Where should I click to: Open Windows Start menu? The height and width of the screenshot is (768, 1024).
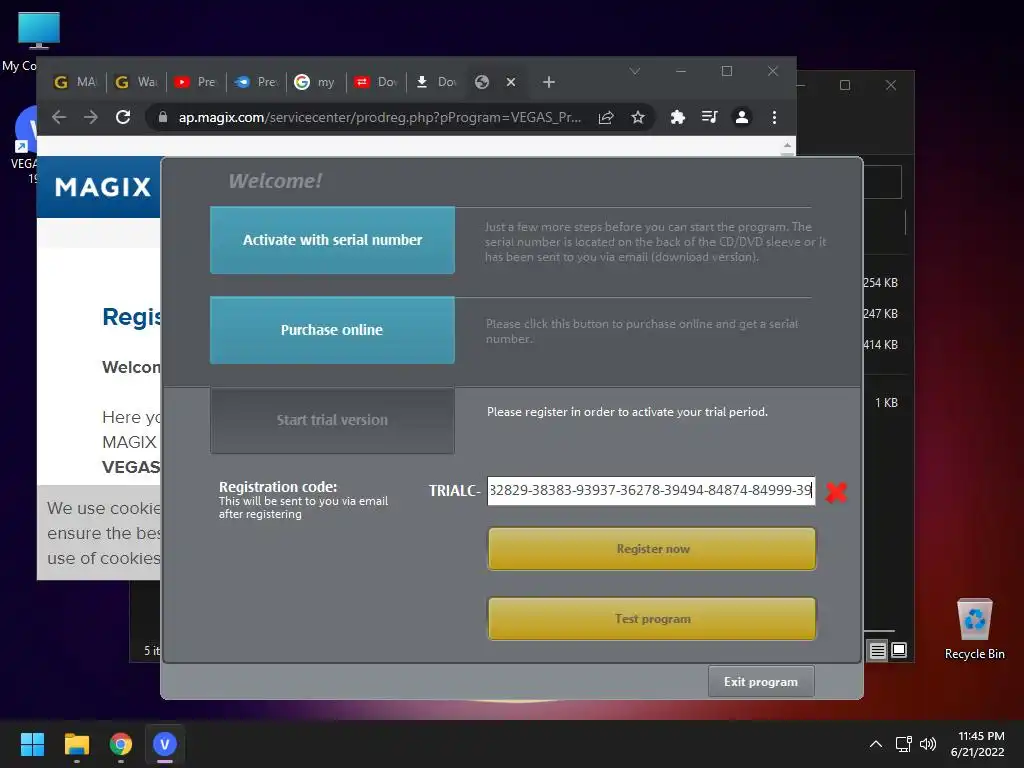32,744
